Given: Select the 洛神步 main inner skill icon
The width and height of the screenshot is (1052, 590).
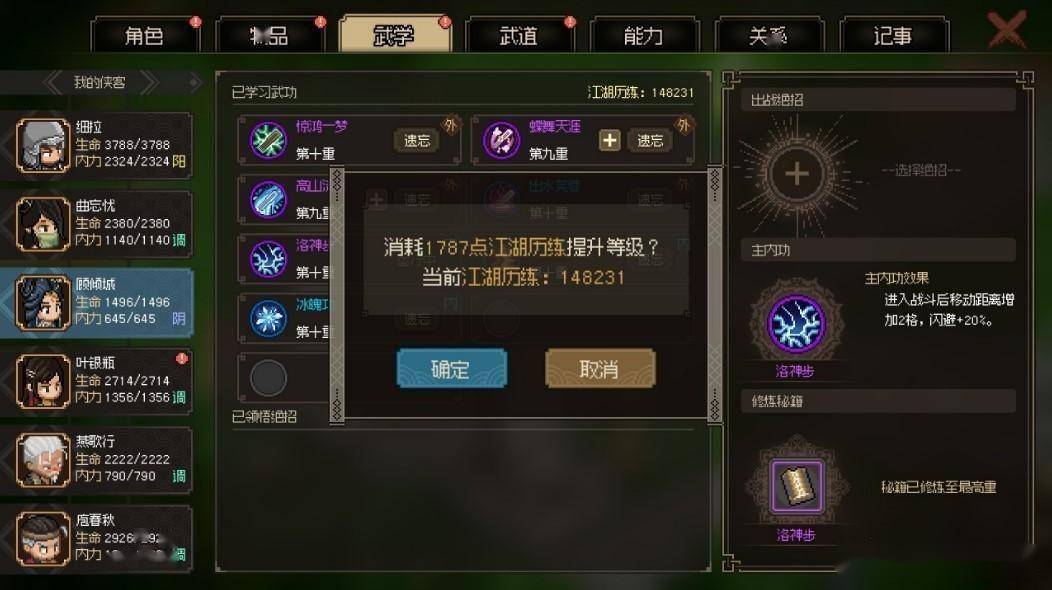Looking at the screenshot, I should [796, 324].
